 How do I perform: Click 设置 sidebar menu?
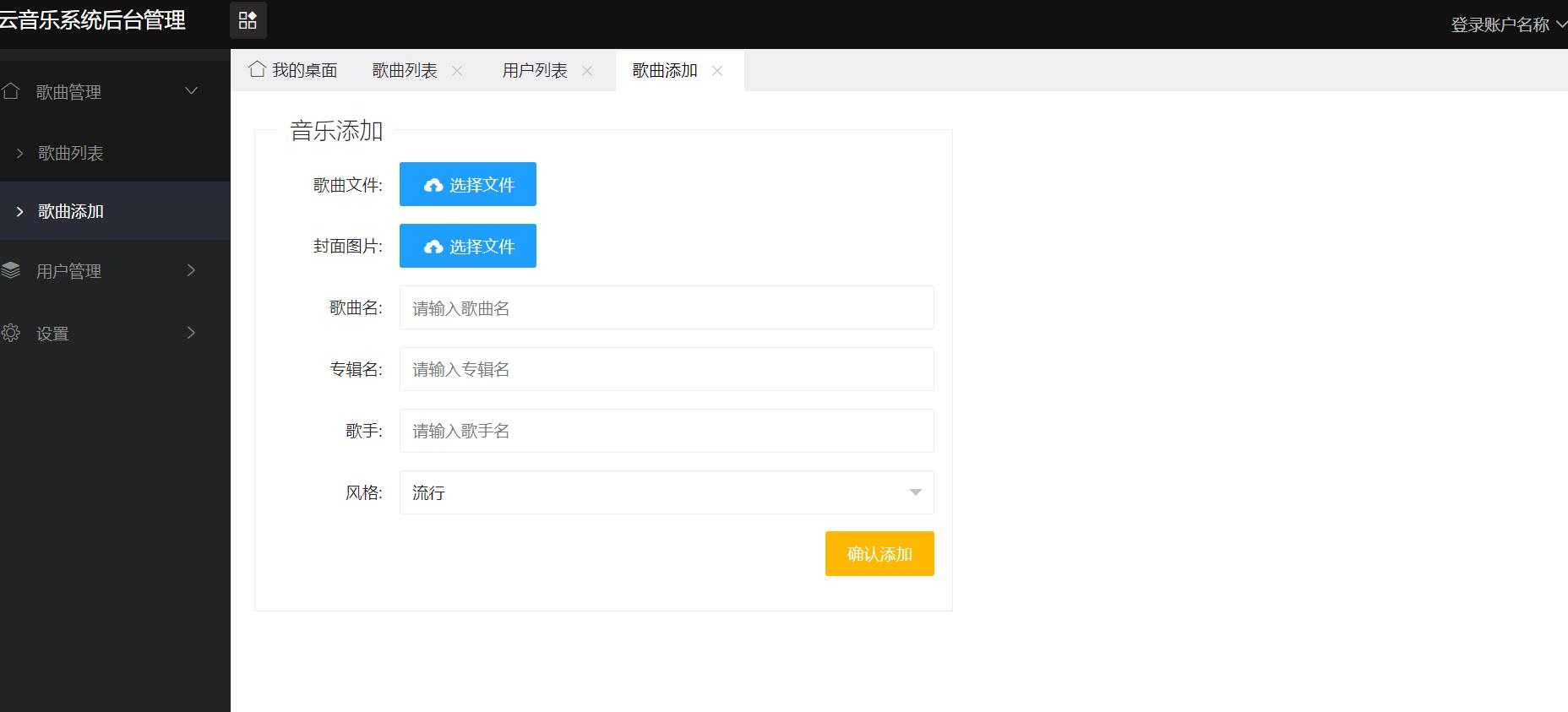115,333
